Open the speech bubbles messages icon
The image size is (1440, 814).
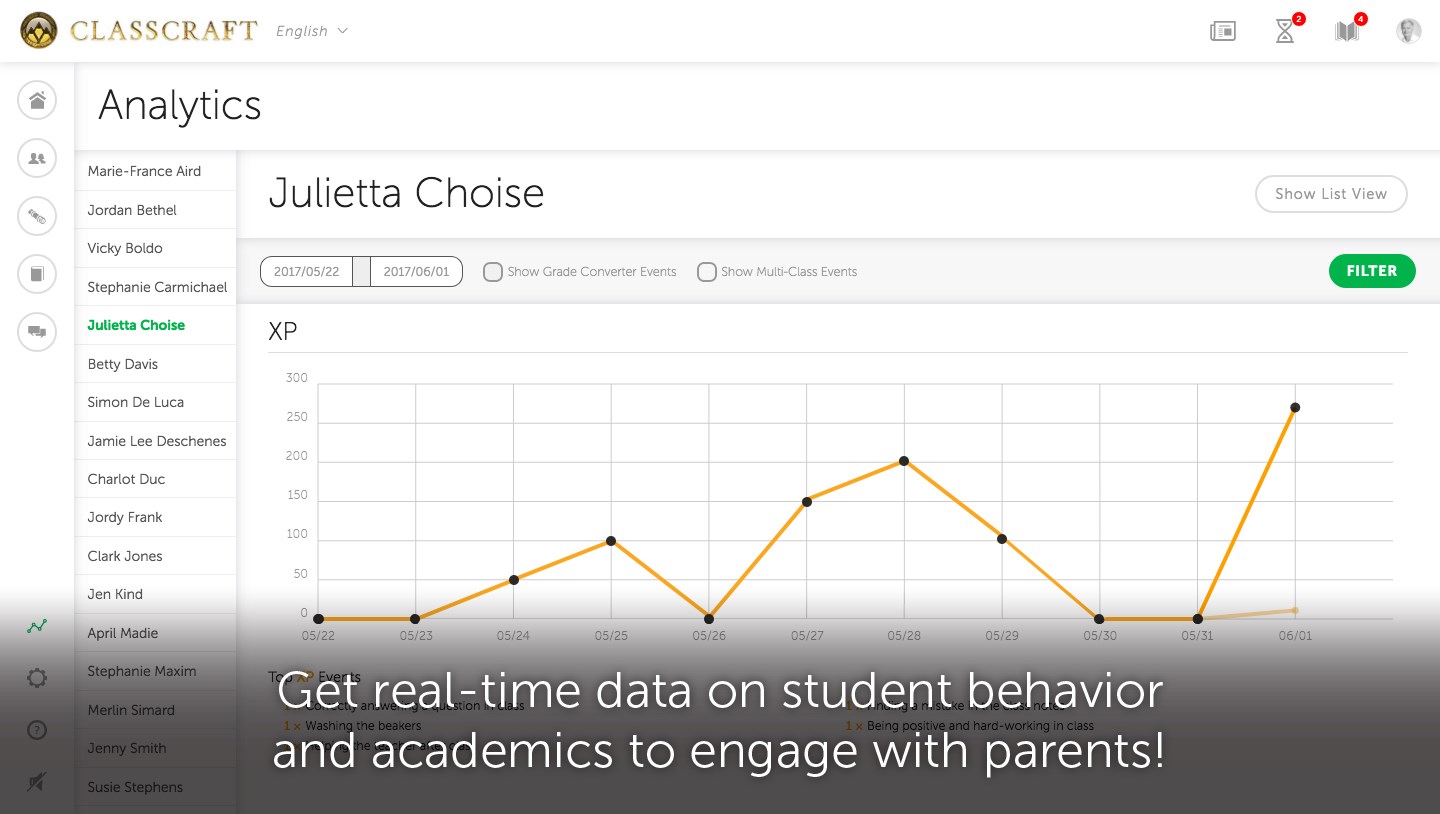point(37,331)
